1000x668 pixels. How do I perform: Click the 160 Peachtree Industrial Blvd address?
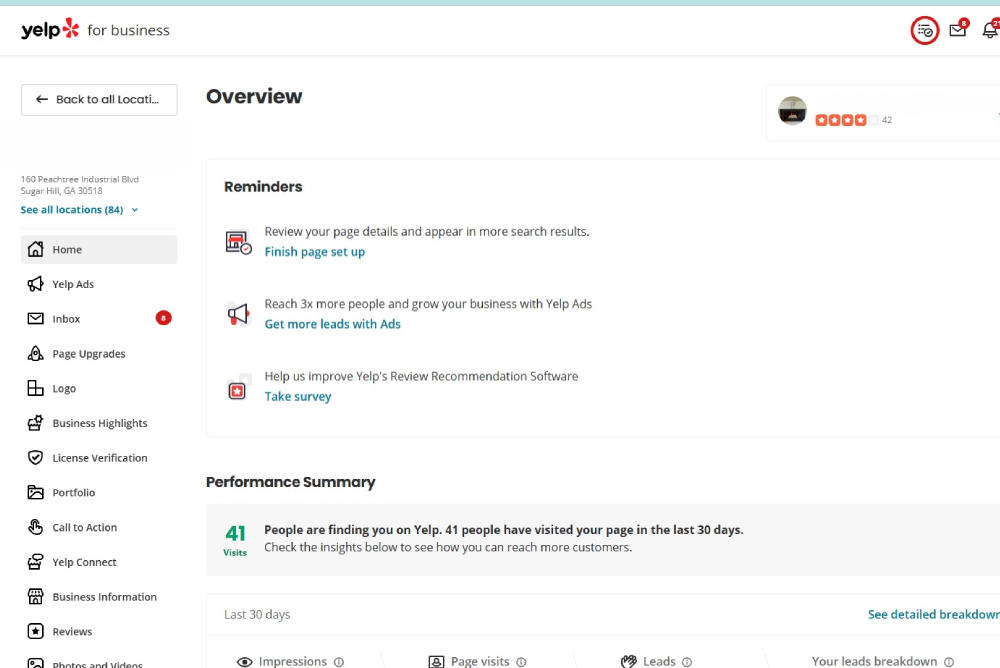[x=80, y=179]
